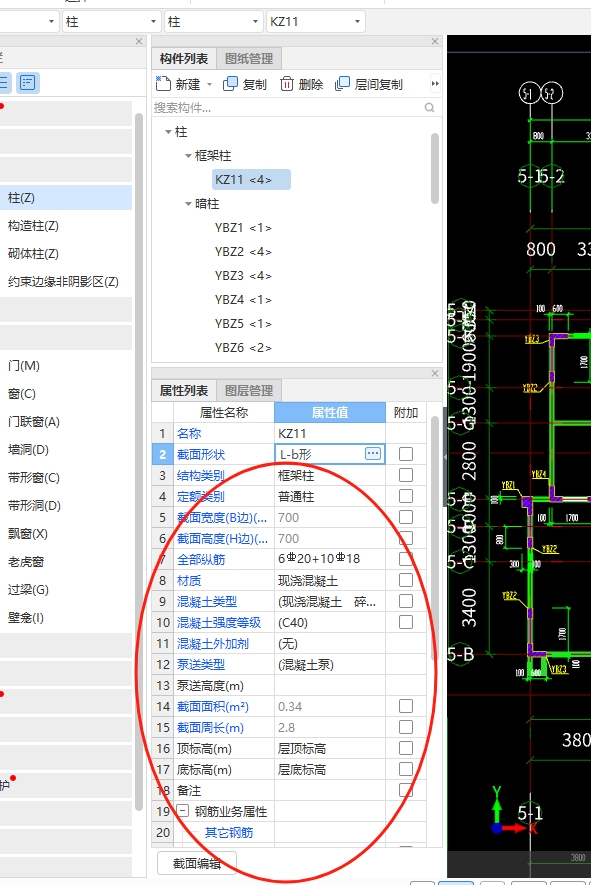Open the 新建 dropdown arrow

209,85
